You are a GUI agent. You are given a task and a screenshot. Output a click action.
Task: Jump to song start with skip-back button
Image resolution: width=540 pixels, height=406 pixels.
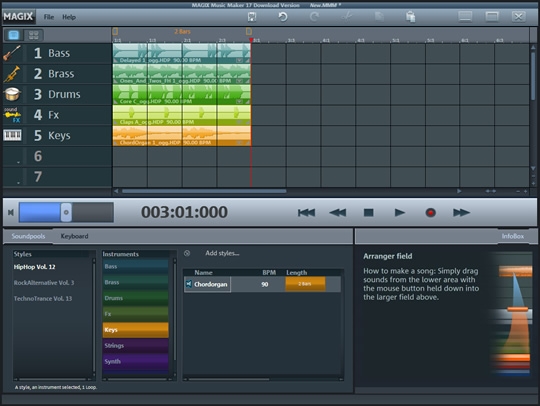click(306, 212)
